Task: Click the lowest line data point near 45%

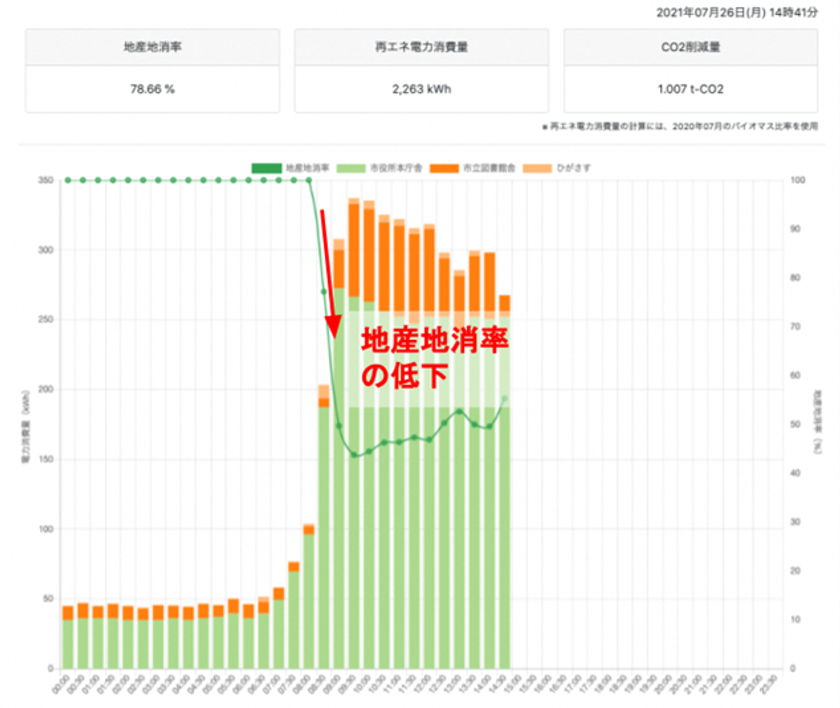Action: coord(354,455)
